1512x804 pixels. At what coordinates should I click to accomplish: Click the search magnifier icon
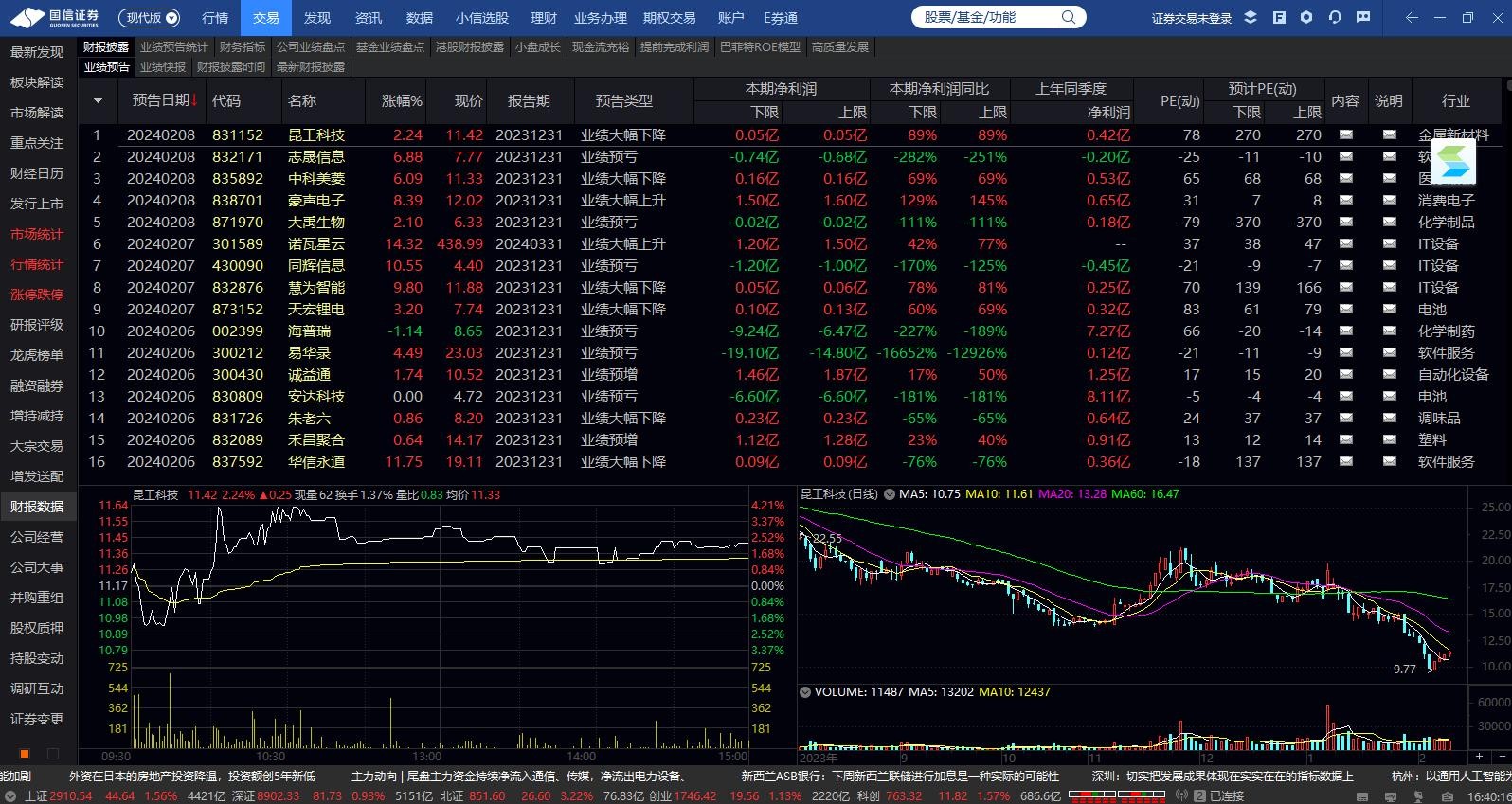(x=1069, y=17)
